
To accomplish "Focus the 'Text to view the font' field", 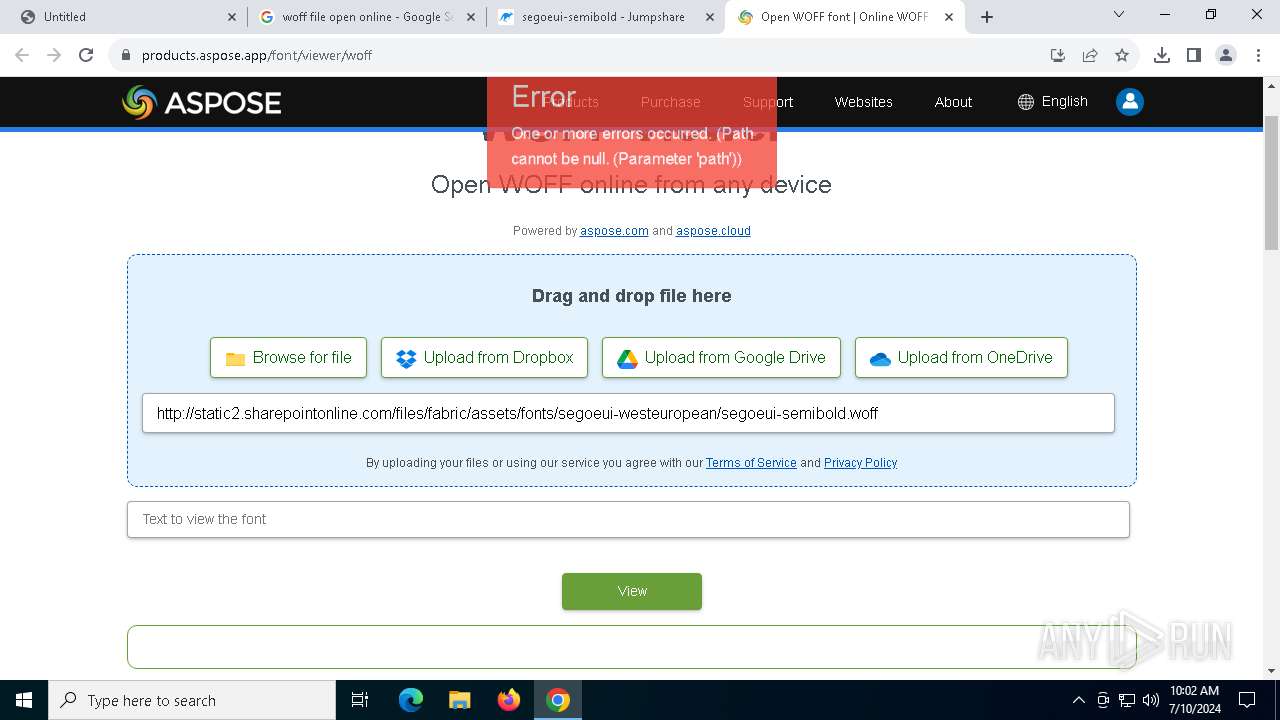I will [x=628, y=519].
